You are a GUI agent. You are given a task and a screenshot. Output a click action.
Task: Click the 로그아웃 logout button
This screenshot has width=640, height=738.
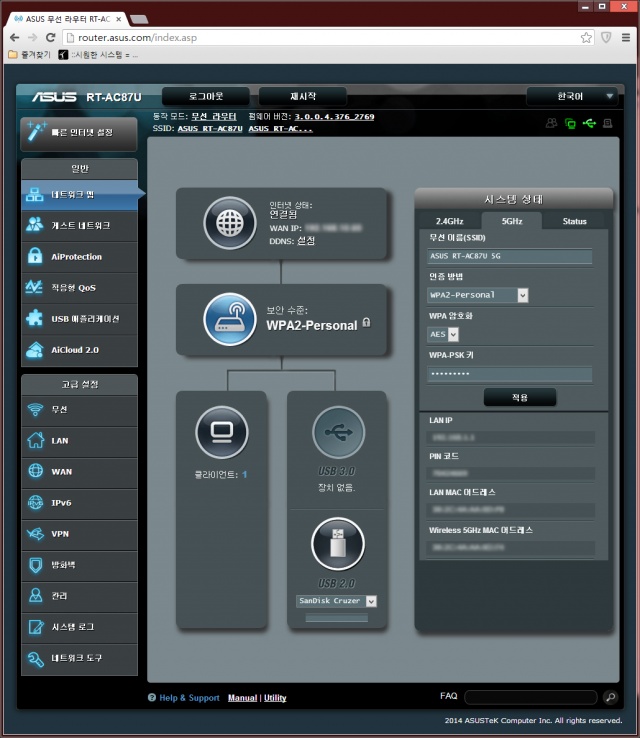(206, 96)
